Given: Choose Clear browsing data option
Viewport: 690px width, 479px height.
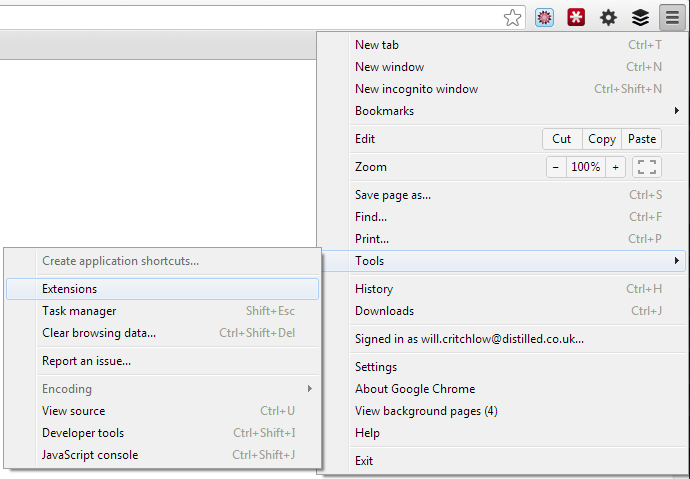Looking at the screenshot, I should pos(99,333).
